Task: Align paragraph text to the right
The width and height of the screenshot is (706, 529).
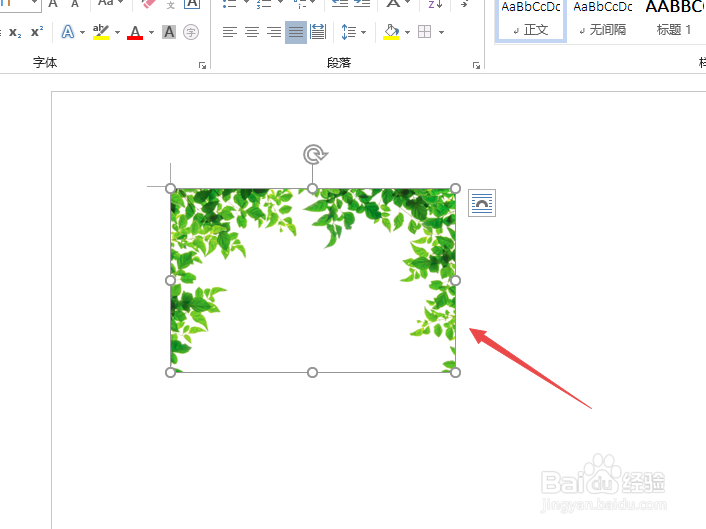Action: (274, 32)
